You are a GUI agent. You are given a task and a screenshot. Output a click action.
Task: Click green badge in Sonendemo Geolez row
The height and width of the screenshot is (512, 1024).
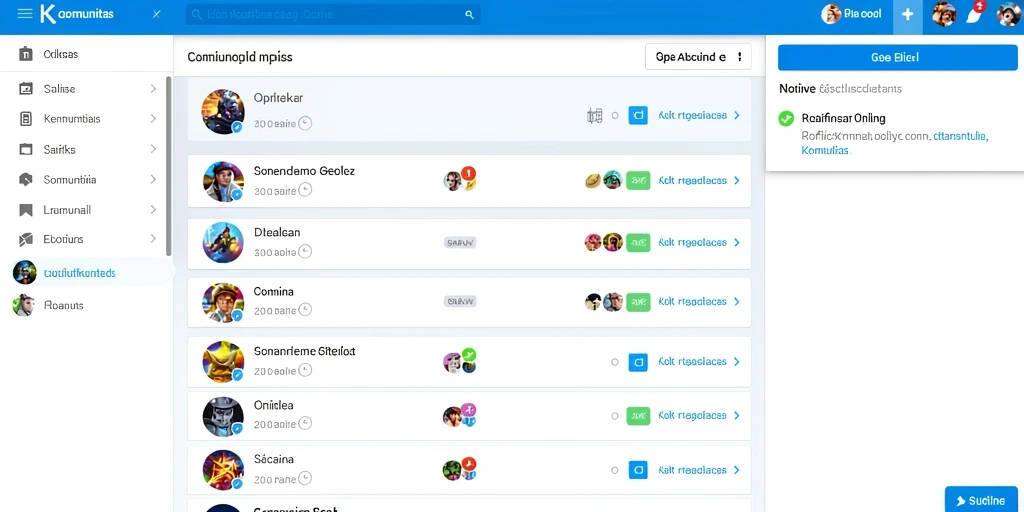[x=638, y=180]
